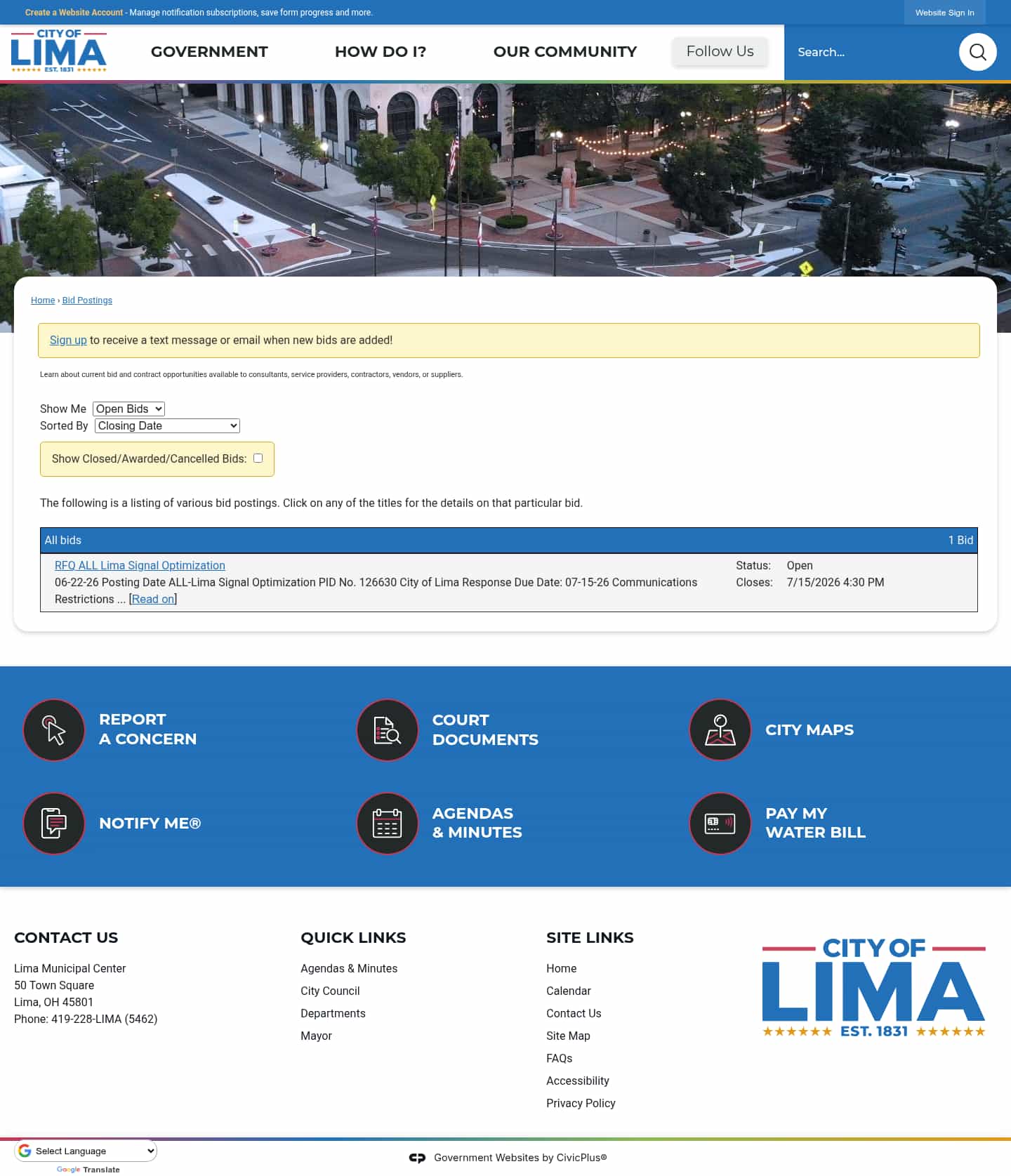Open City Council quick link
This screenshot has height=1176, width=1011.
pos(330,991)
